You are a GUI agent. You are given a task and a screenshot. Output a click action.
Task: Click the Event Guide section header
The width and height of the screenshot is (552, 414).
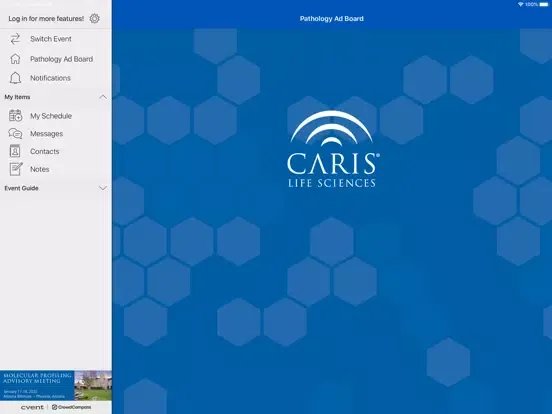tap(56, 188)
